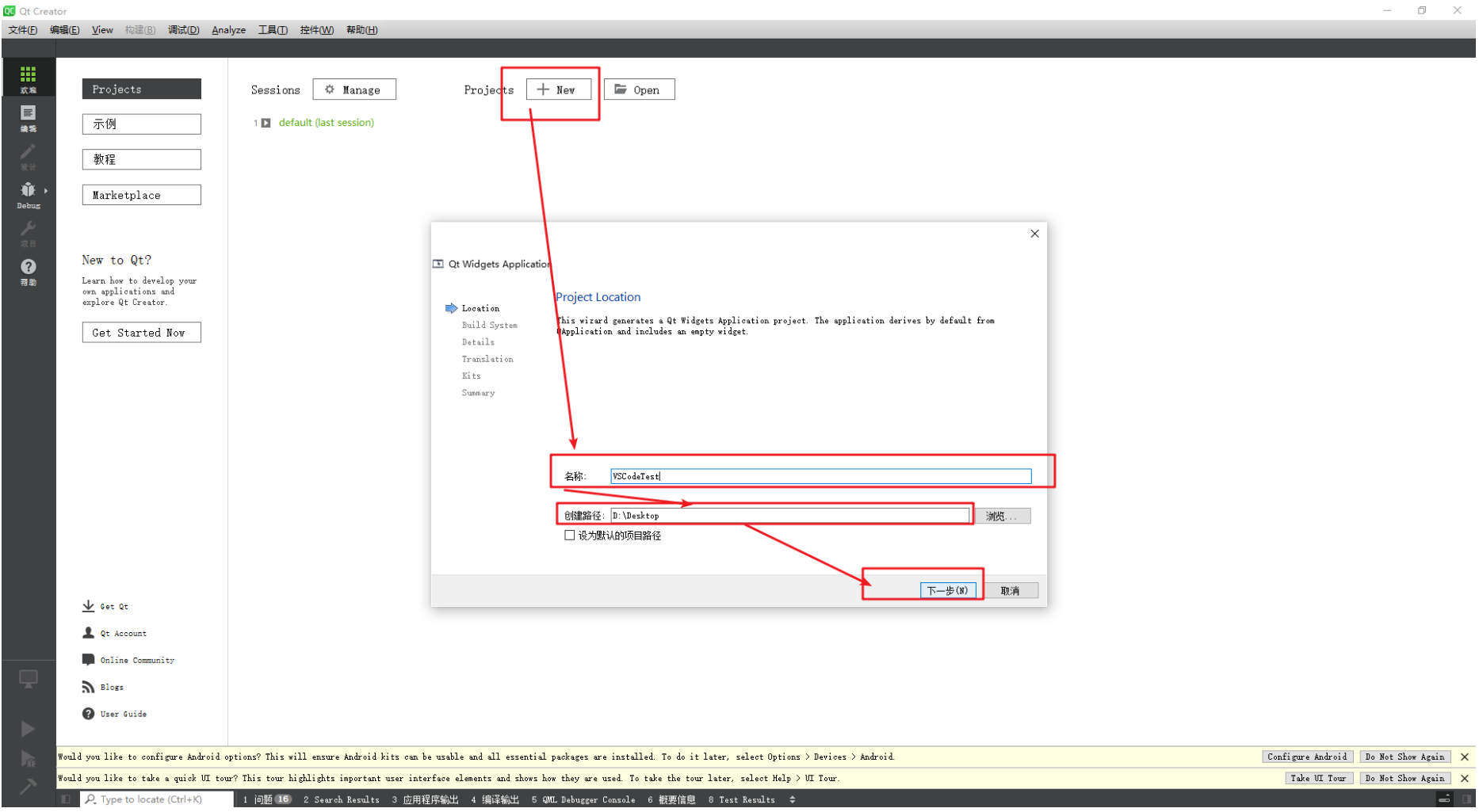
Task: Dismiss the UI tour notification bar
Action: click(1465, 779)
